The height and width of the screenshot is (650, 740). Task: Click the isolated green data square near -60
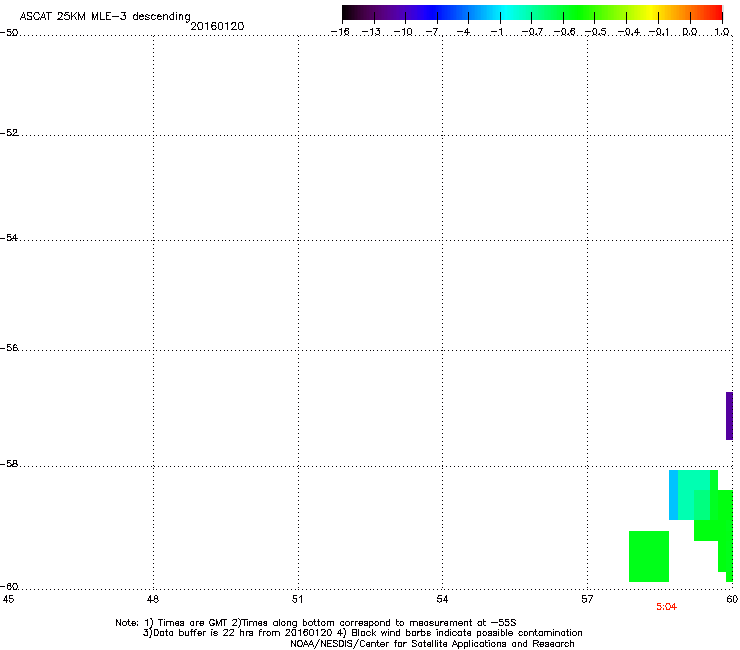tap(649, 557)
